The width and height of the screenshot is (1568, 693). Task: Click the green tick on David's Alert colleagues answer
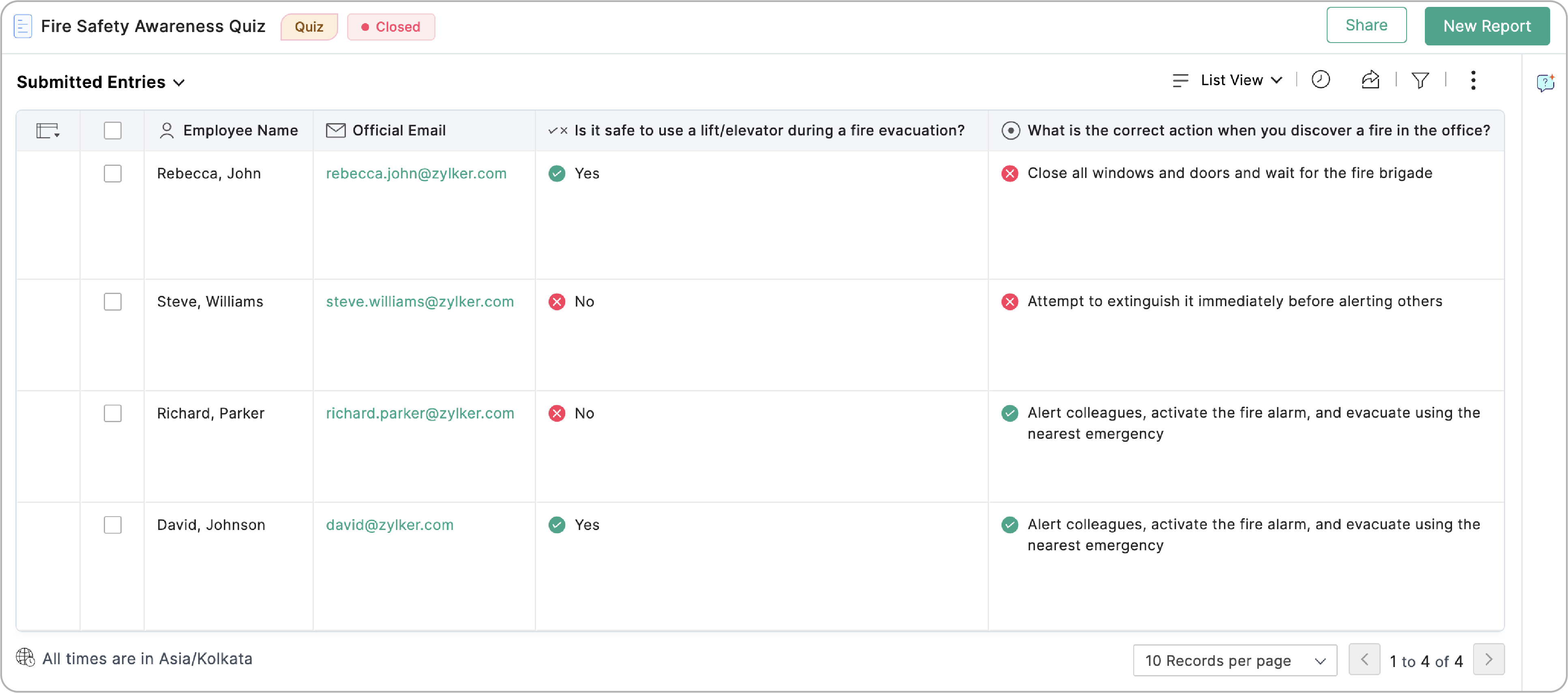point(1009,525)
